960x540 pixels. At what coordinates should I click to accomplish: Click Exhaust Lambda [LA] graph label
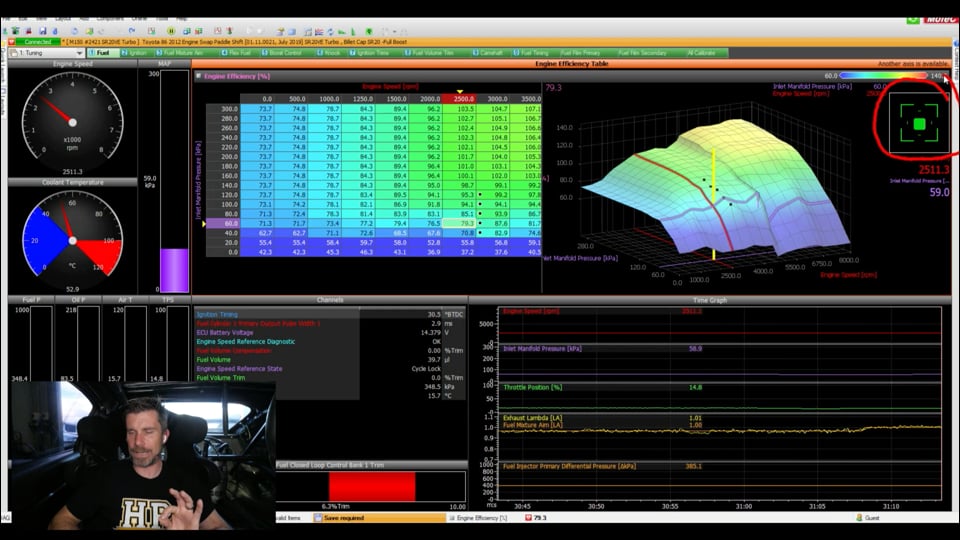point(532,418)
